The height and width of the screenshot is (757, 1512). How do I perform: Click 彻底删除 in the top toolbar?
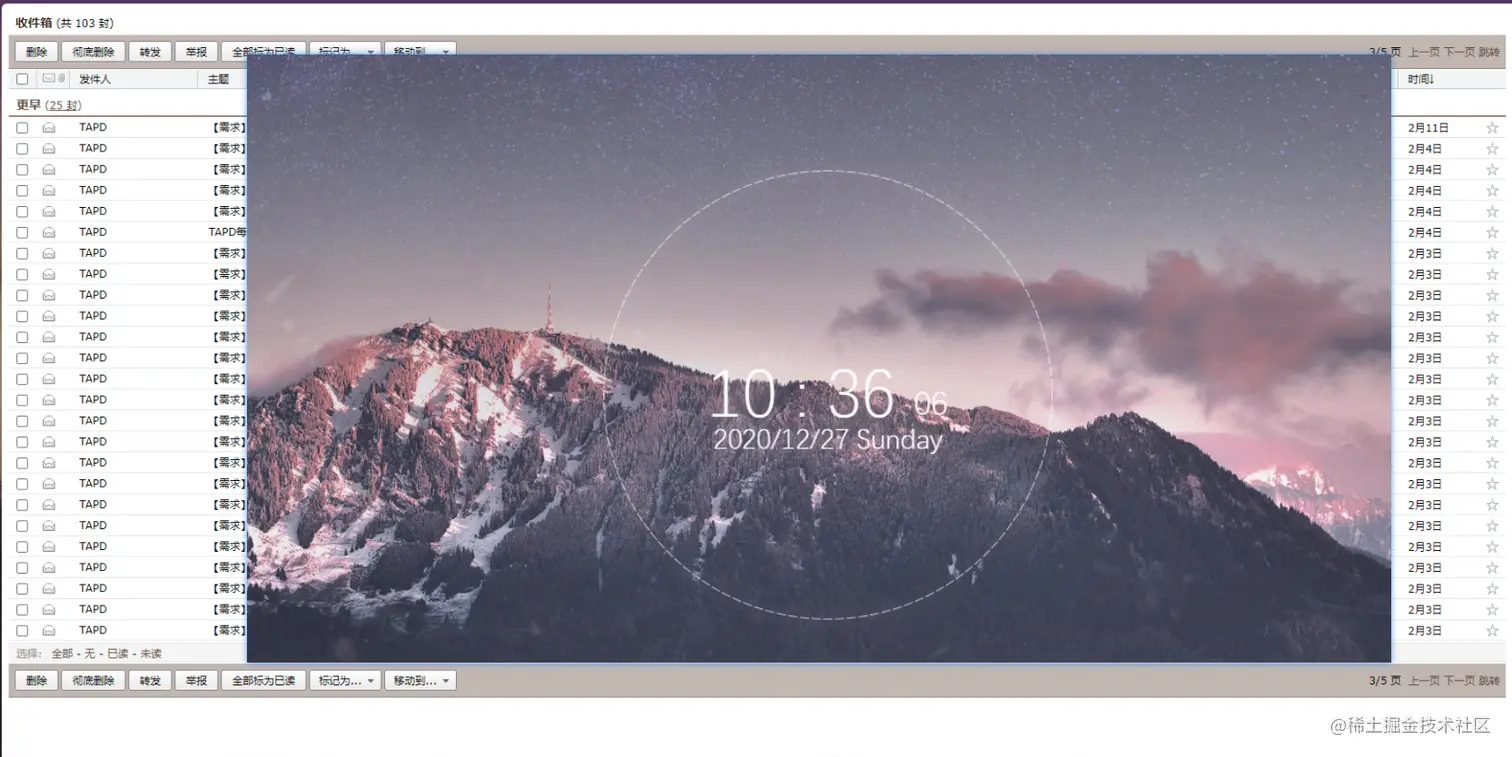(93, 51)
